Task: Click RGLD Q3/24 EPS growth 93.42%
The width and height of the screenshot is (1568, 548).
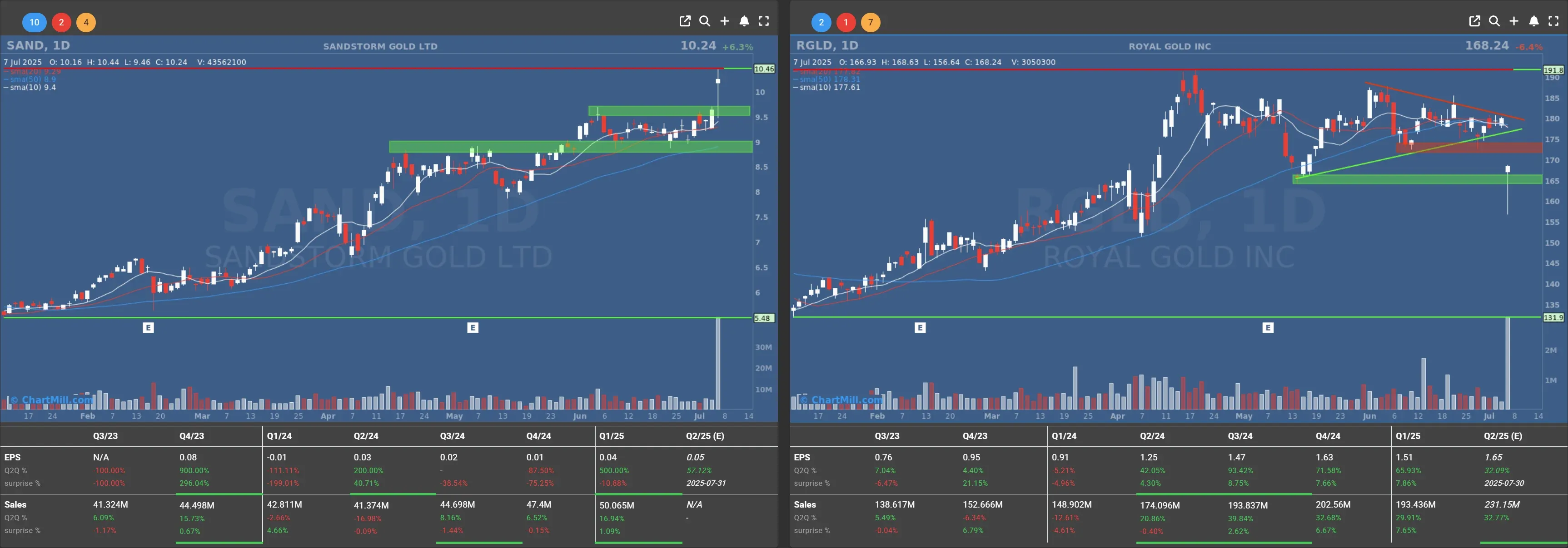Action: pos(1240,471)
